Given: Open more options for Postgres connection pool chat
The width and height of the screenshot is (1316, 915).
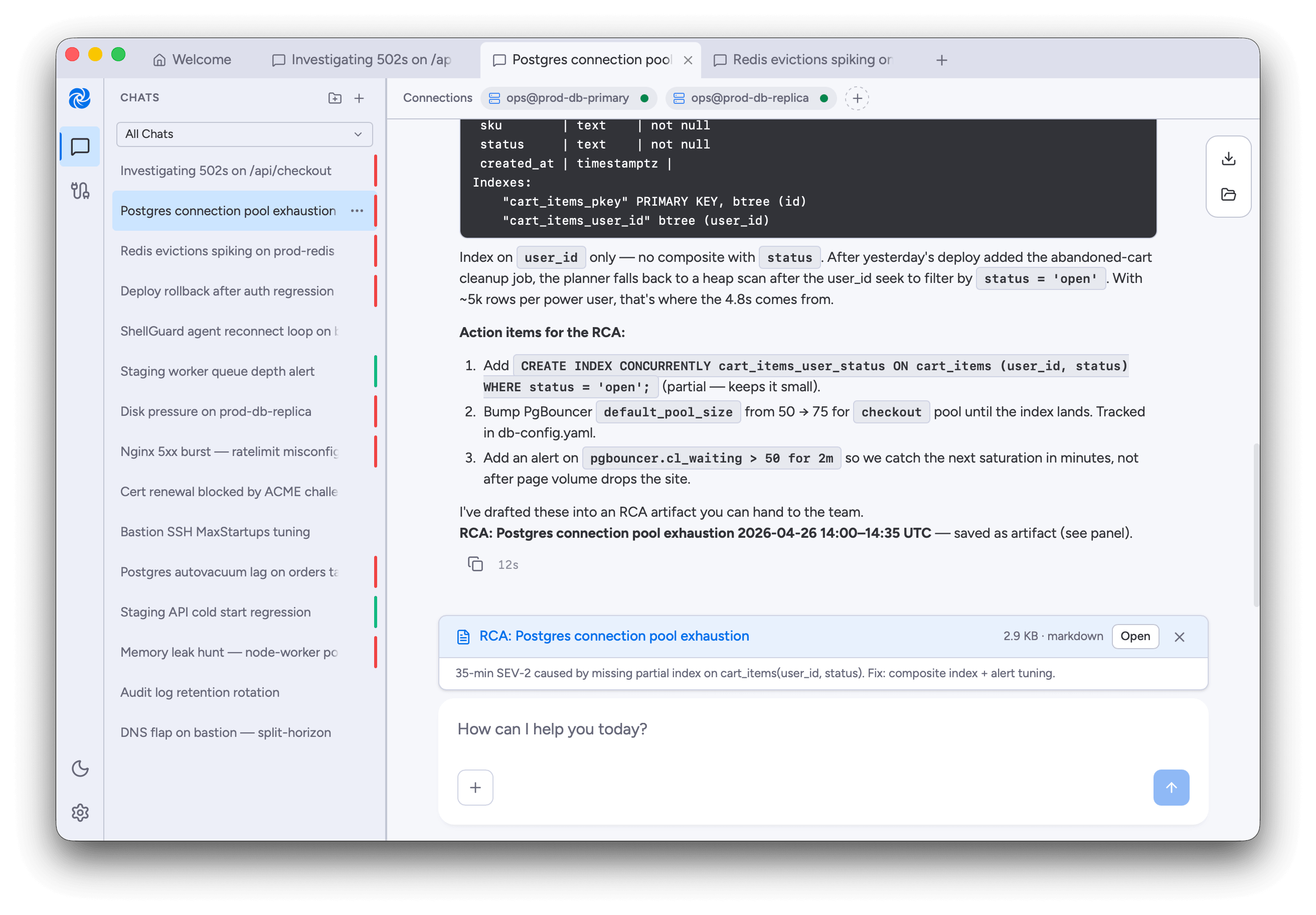Looking at the screenshot, I should click(x=357, y=210).
